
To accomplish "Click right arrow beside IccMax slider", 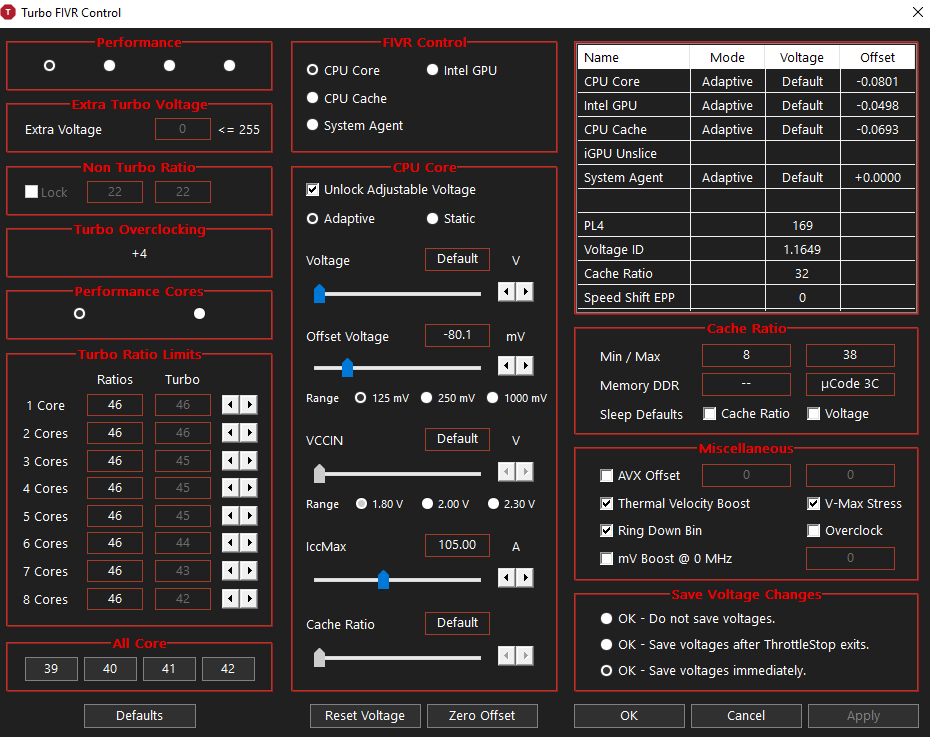I will (x=525, y=578).
